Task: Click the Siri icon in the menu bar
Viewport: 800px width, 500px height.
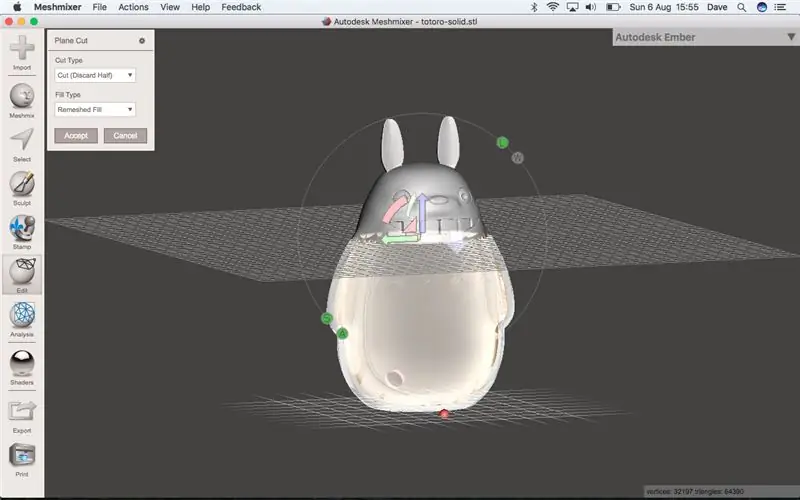Action: click(762, 7)
